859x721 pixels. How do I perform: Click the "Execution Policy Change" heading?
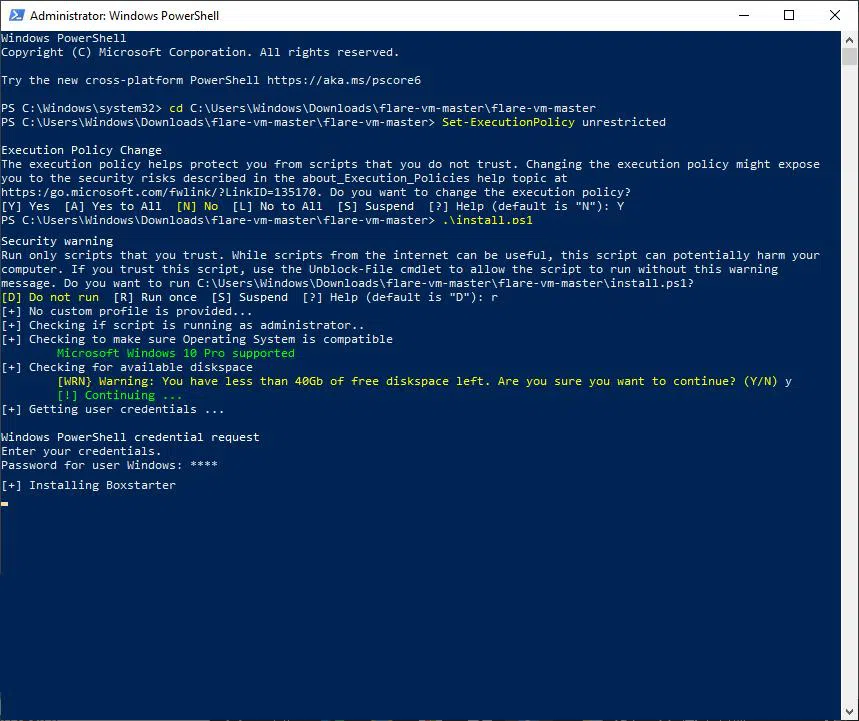[82, 150]
